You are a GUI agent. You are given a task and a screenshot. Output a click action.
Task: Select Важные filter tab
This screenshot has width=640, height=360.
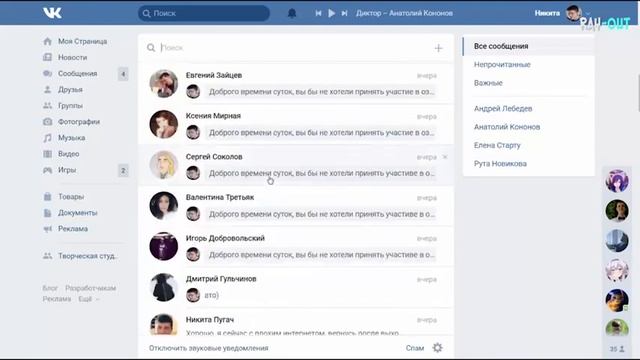[528, 83]
